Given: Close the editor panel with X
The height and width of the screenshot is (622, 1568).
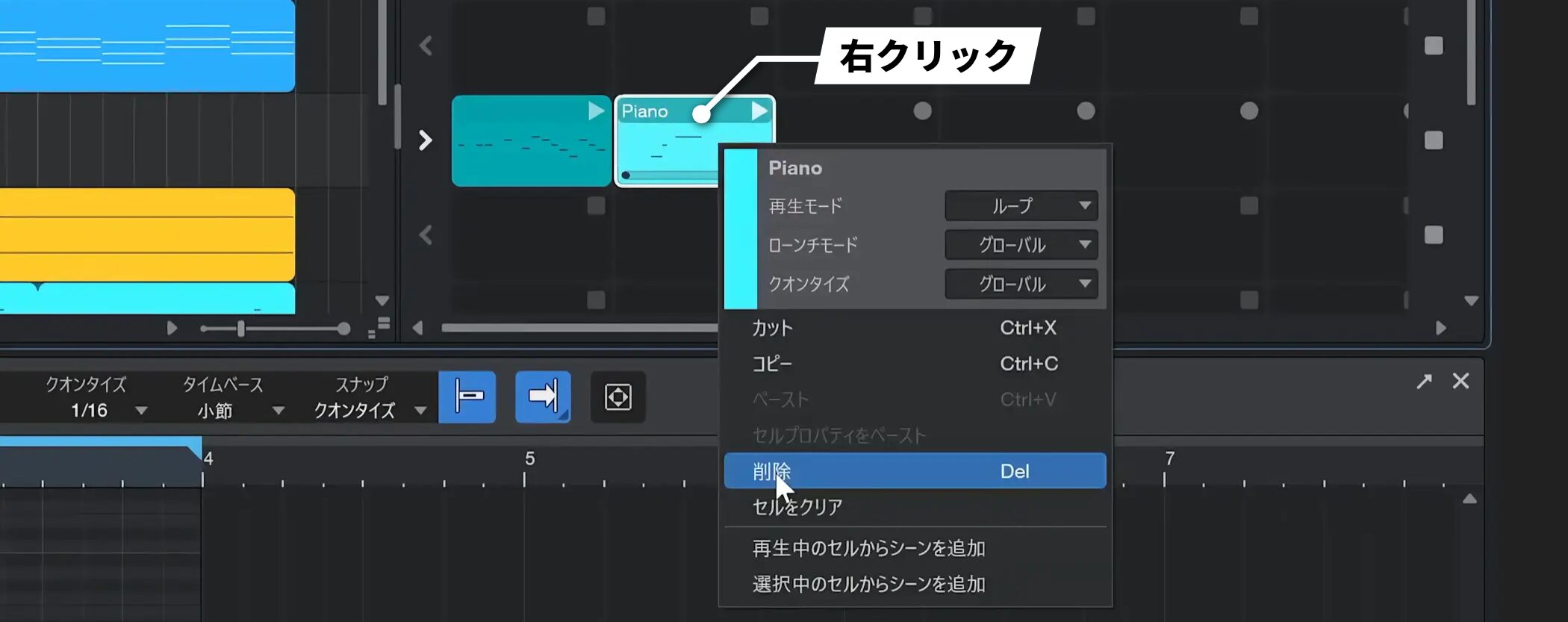Looking at the screenshot, I should pyautogui.click(x=1460, y=381).
